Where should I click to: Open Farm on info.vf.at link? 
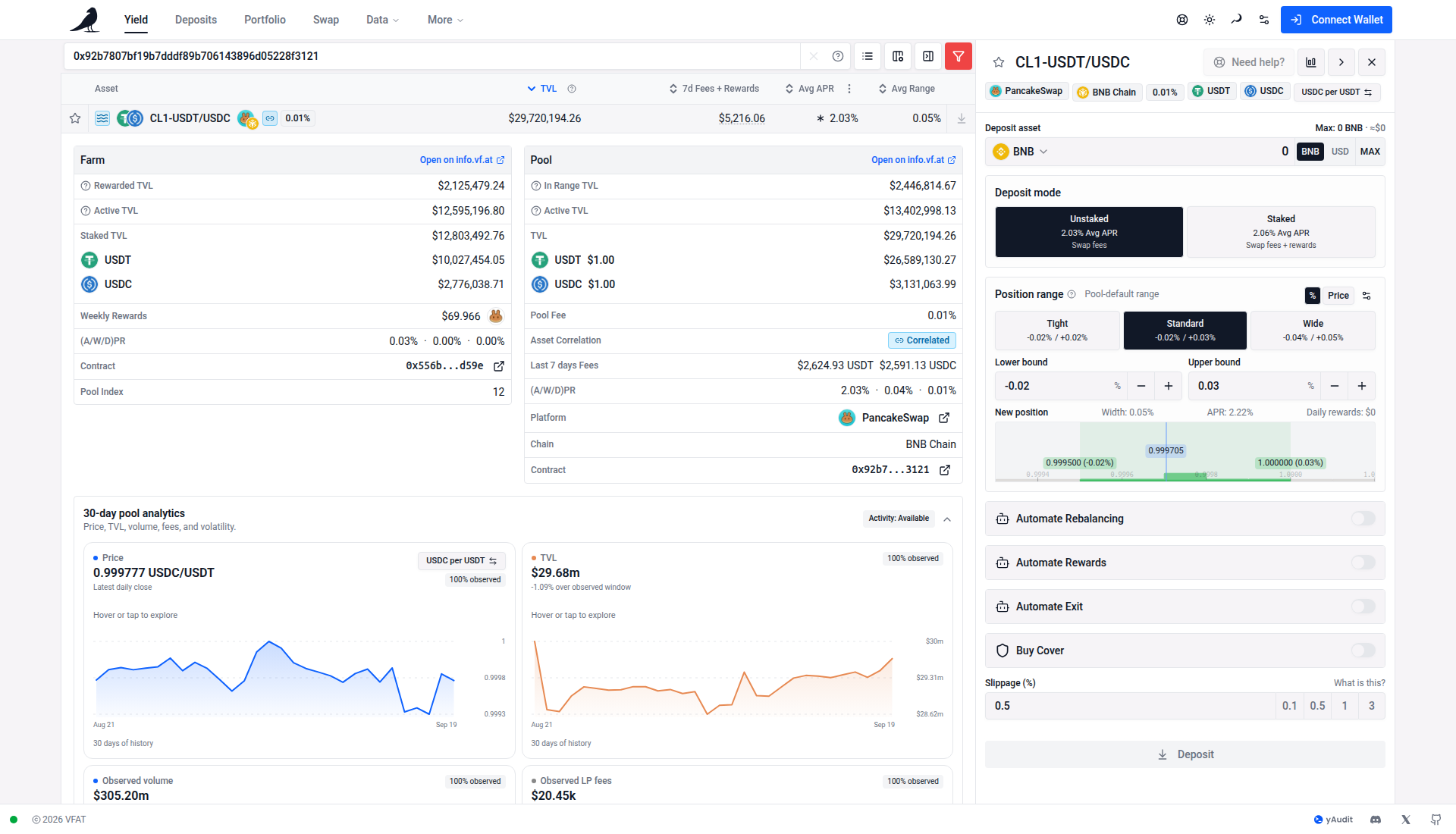[x=462, y=160]
